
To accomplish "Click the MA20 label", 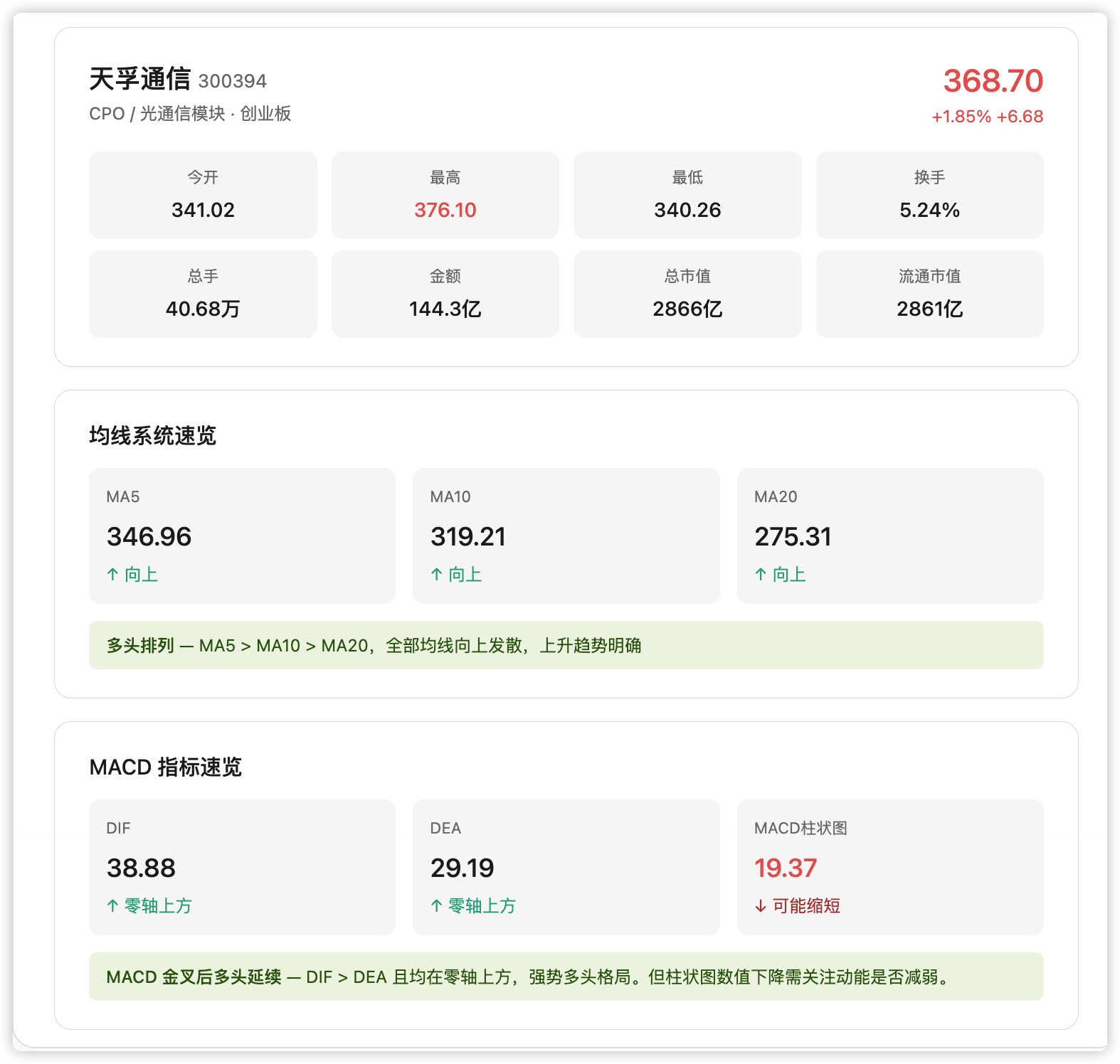I will click(776, 497).
